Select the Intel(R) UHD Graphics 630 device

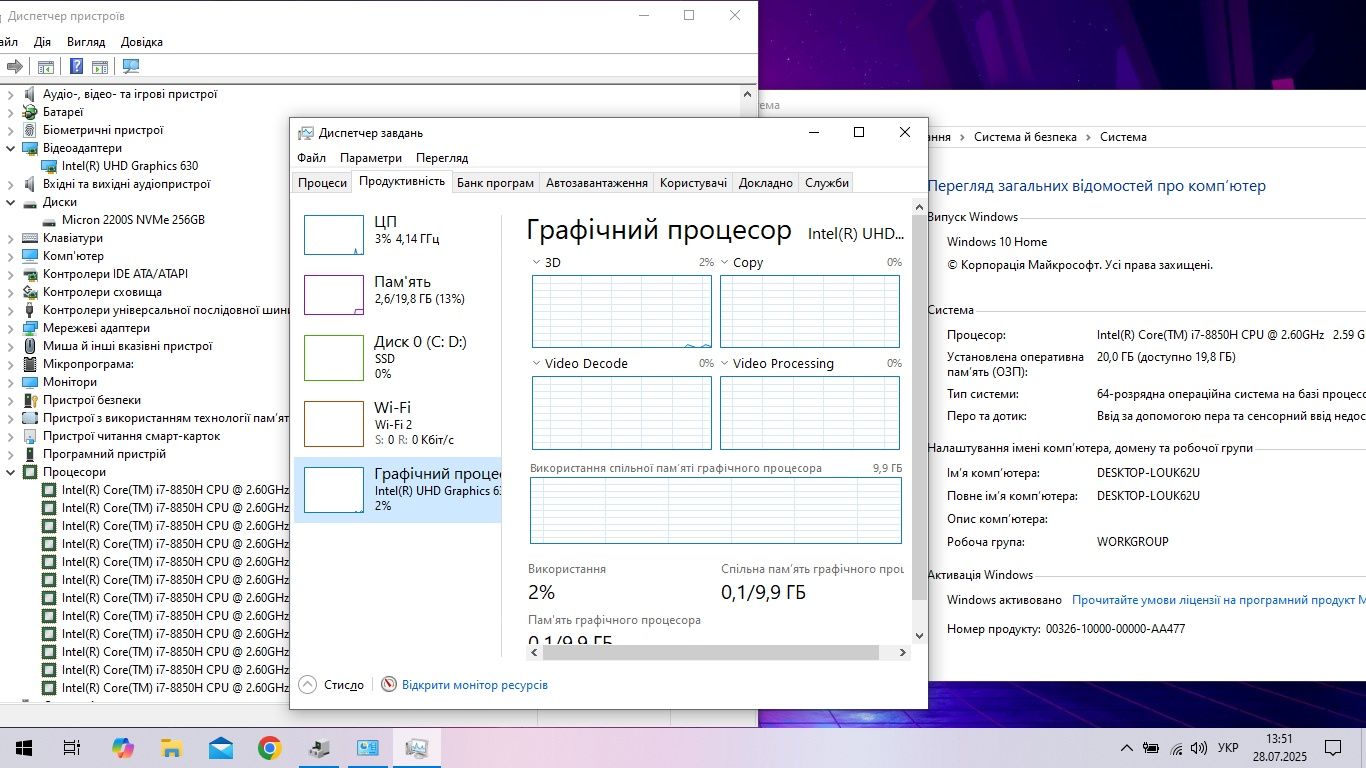130,166
